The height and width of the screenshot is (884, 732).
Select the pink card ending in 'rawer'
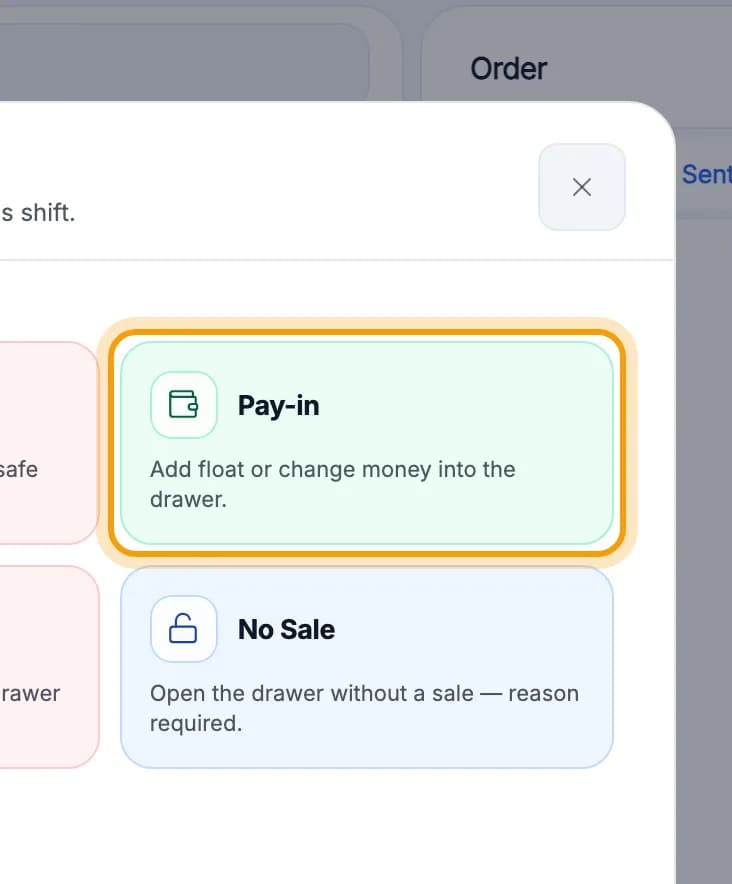(50, 667)
